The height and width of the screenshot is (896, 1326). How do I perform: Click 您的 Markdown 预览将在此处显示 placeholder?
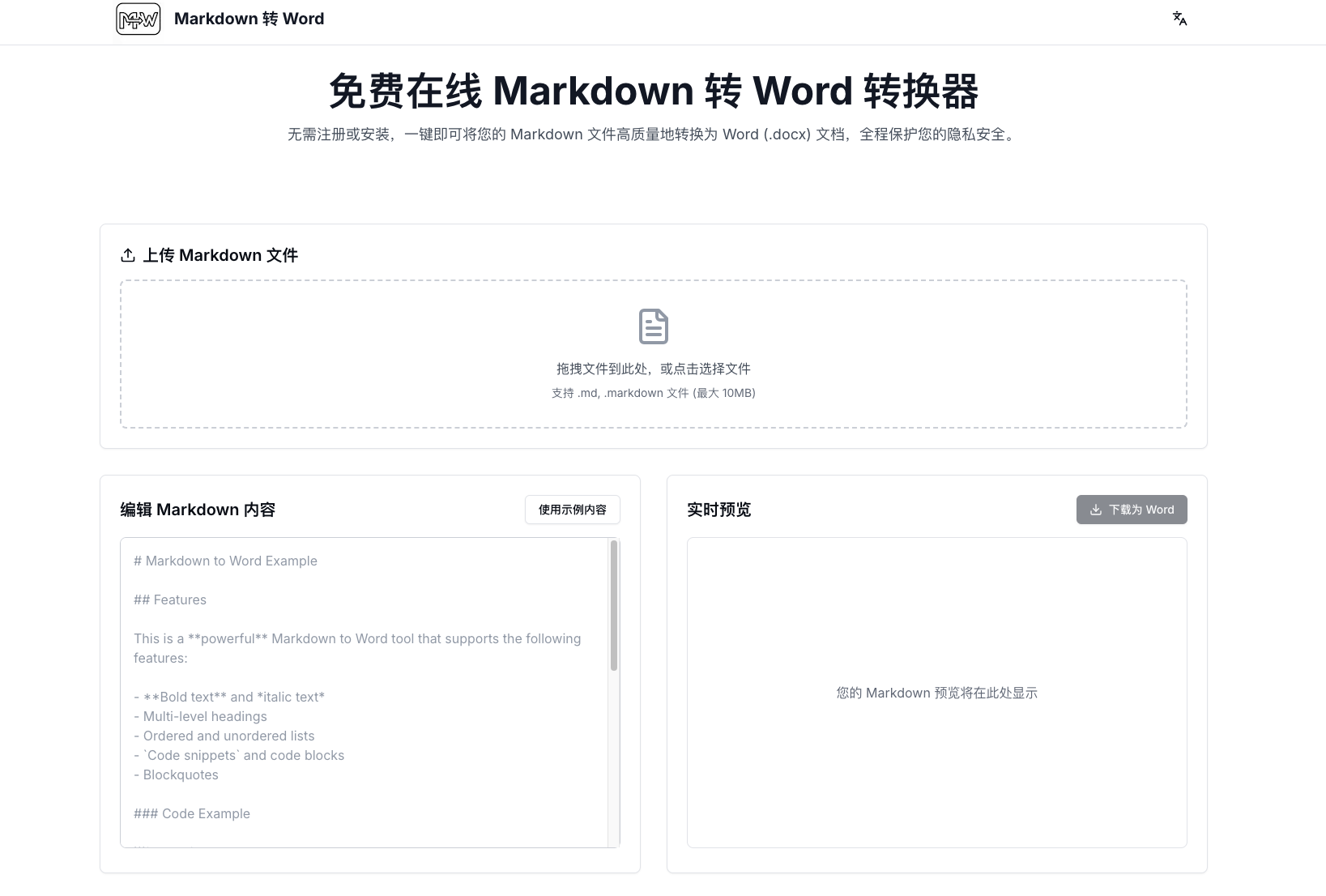click(937, 693)
